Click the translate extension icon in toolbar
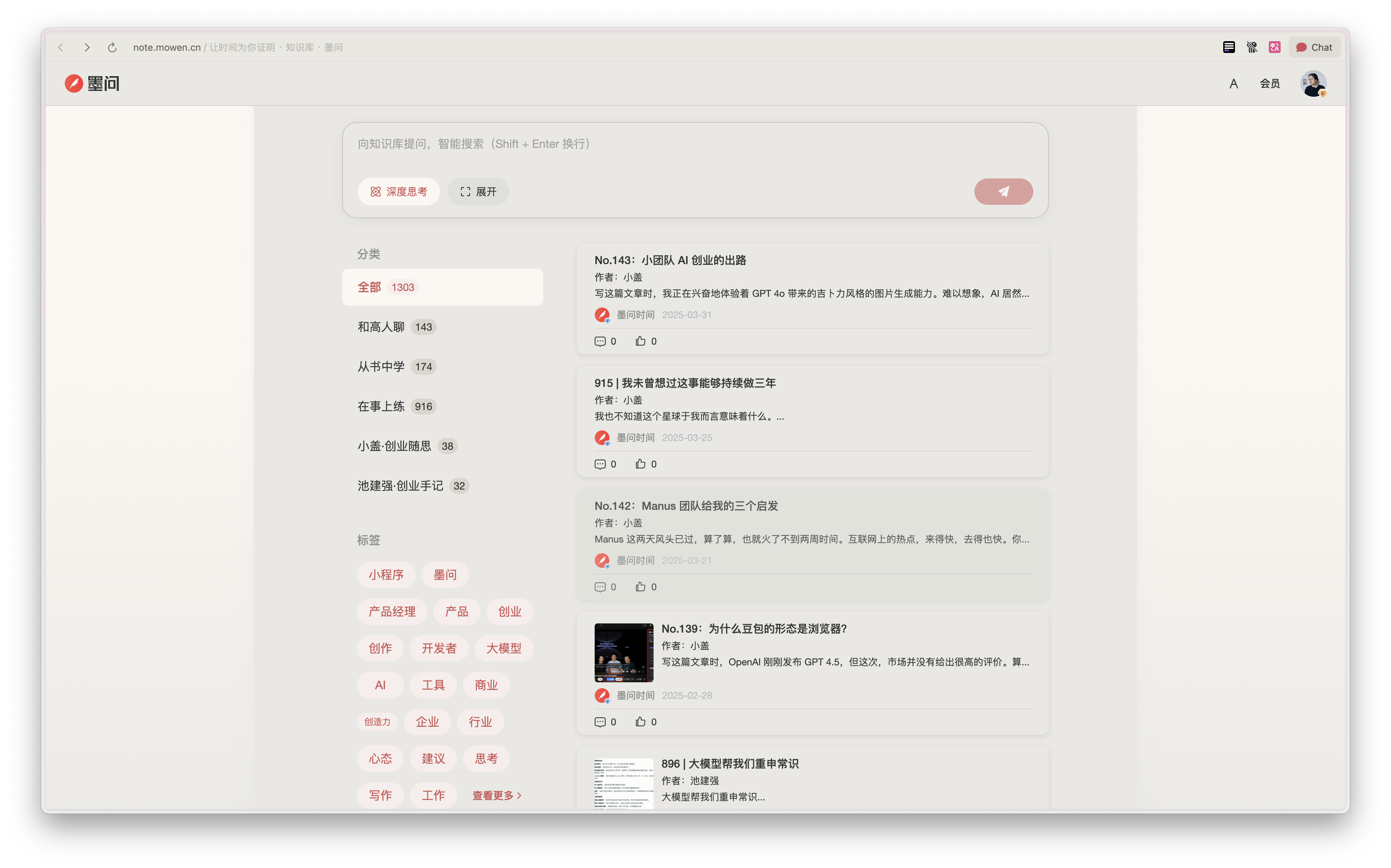 click(1274, 48)
